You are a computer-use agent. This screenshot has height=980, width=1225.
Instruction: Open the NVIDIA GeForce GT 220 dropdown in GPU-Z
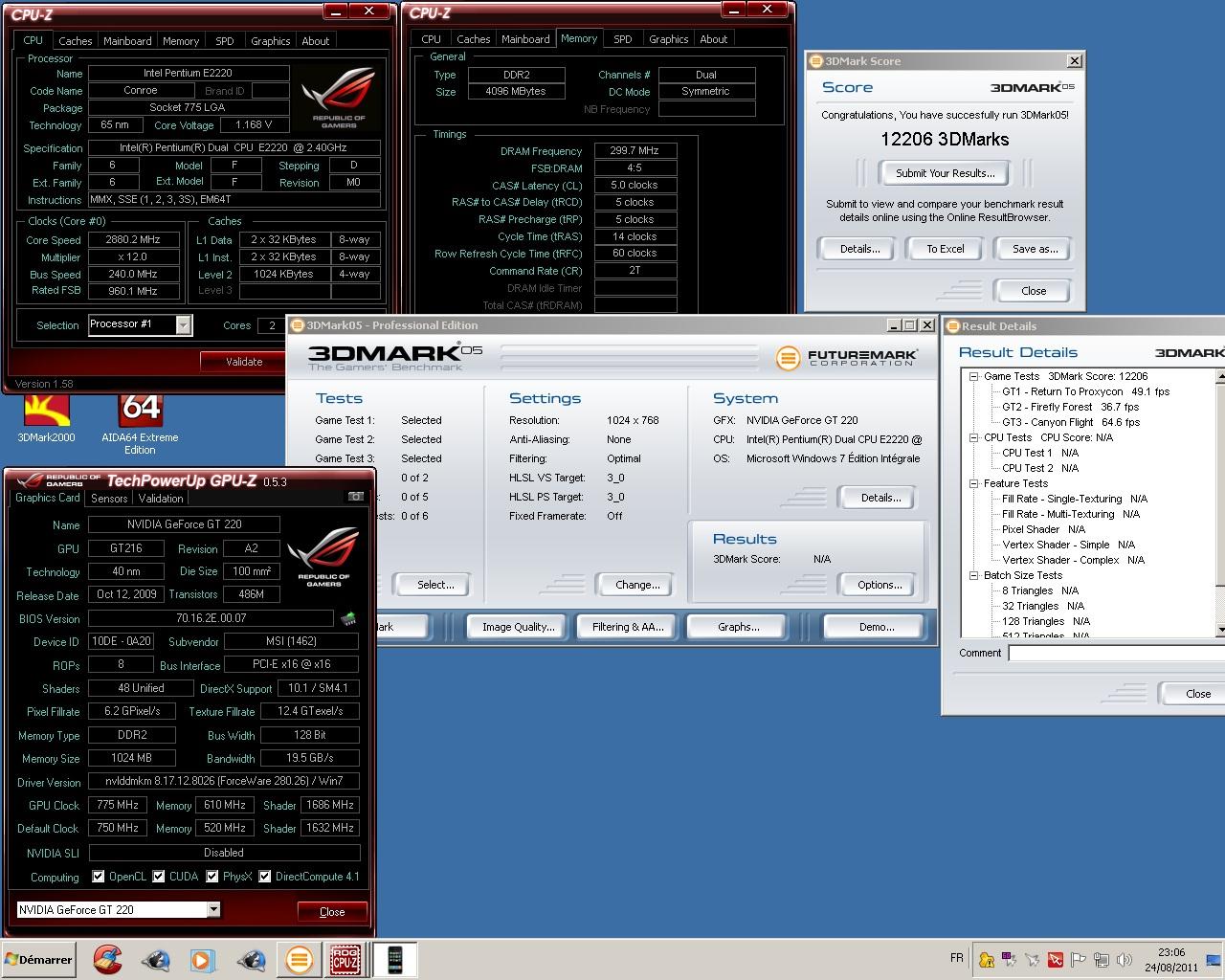click(x=212, y=909)
